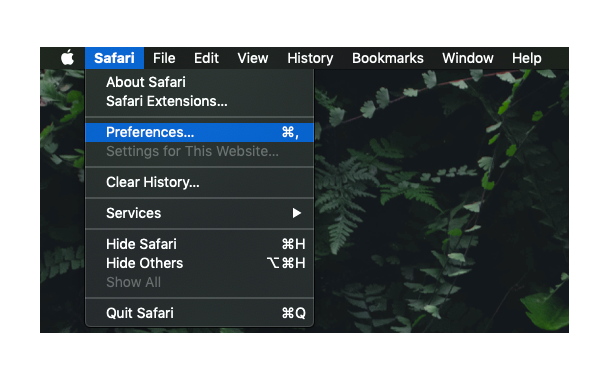Select Hide Others menu item
This screenshot has height=380, width=608.
[199, 263]
